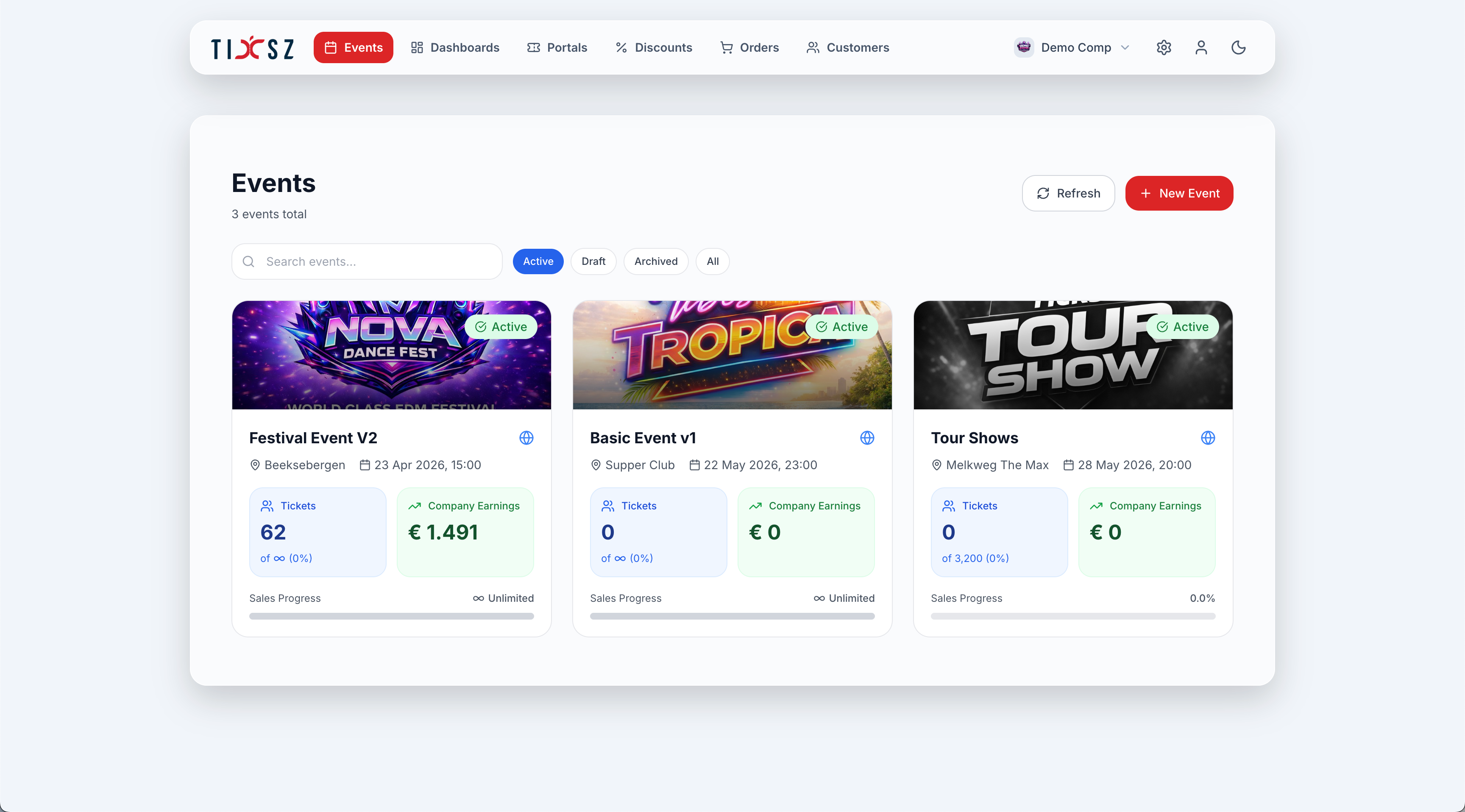
Task: Click the TIXSZ logo in the header
Action: pos(252,47)
